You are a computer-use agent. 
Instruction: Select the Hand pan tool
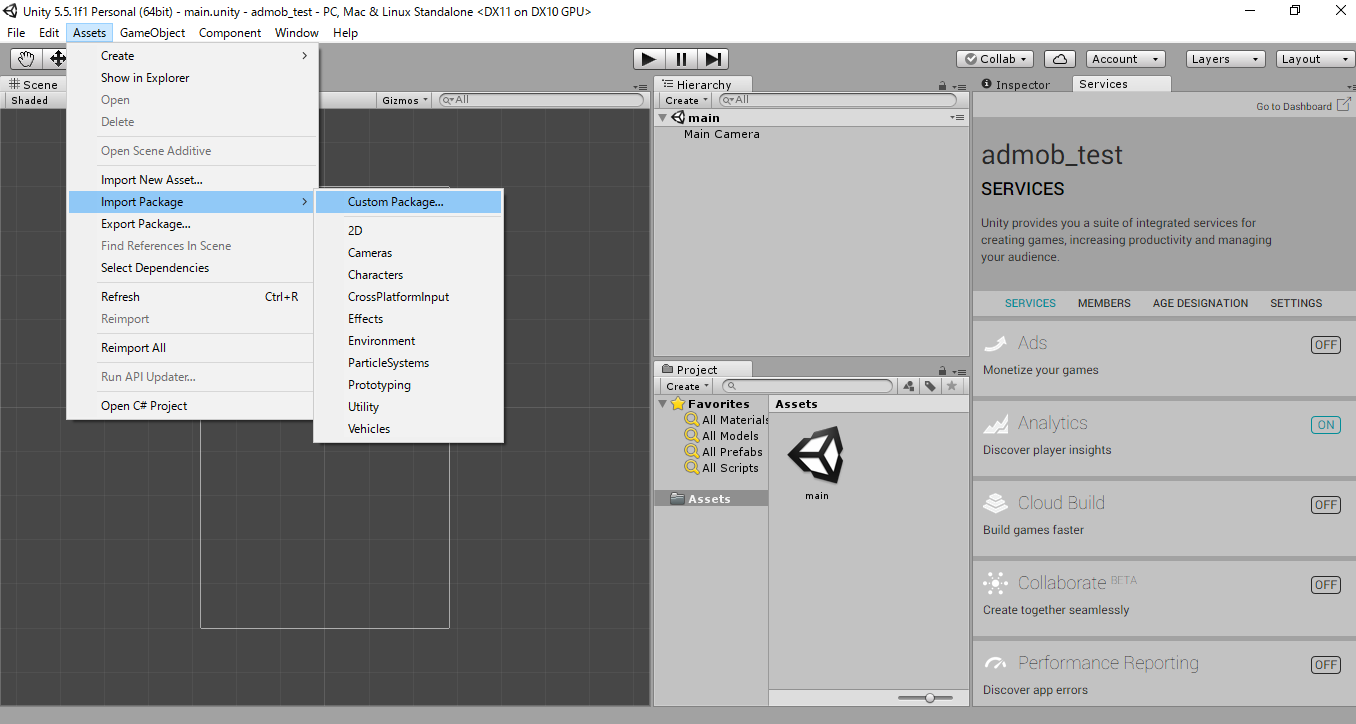click(x=25, y=59)
